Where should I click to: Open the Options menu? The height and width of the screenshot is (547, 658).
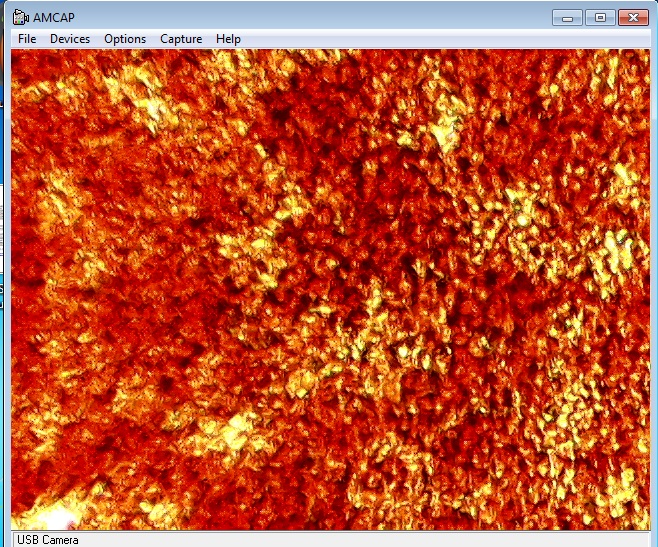click(x=125, y=39)
